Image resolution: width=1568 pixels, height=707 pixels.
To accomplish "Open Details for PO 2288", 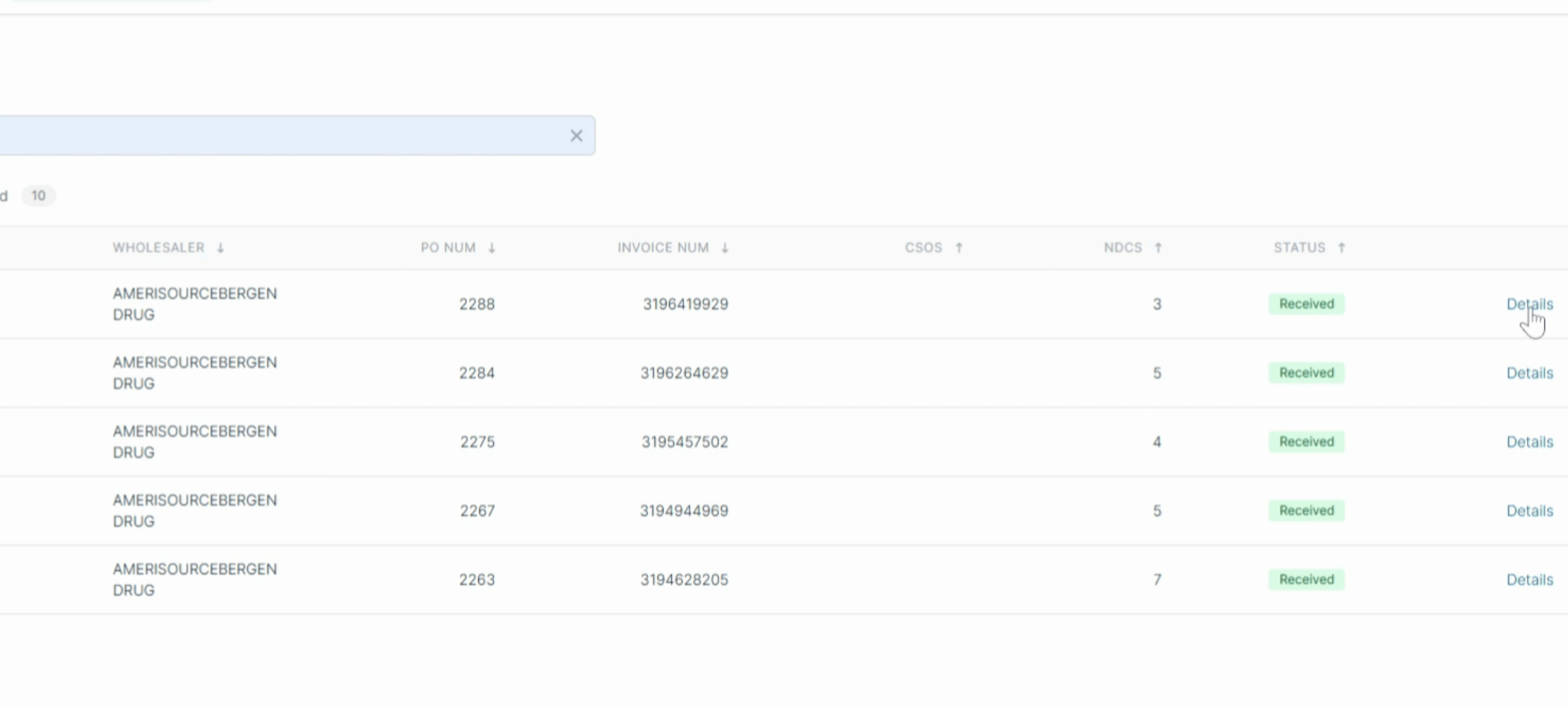I will click(1529, 304).
